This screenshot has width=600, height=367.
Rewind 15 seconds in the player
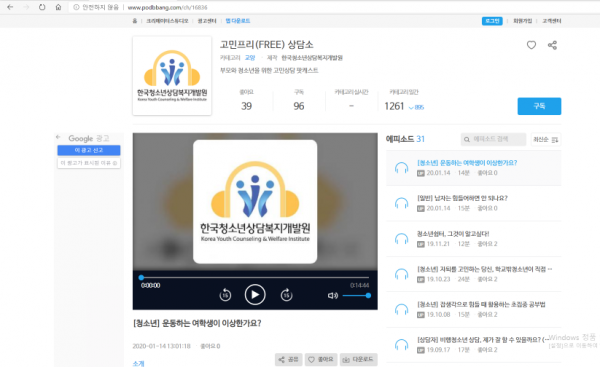pyautogui.click(x=225, y=295)
